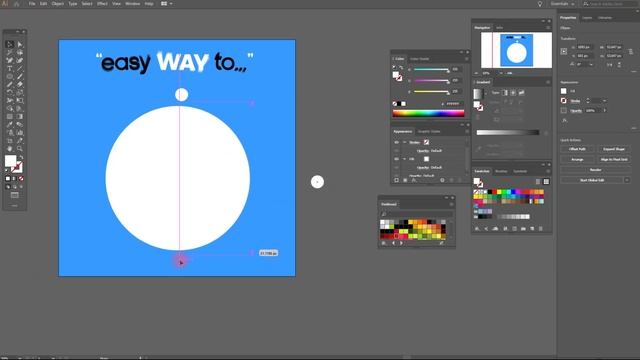Screen dimensions: 640x360
Task: Expand the Fill row in Appearance
Action: point(404,159)
